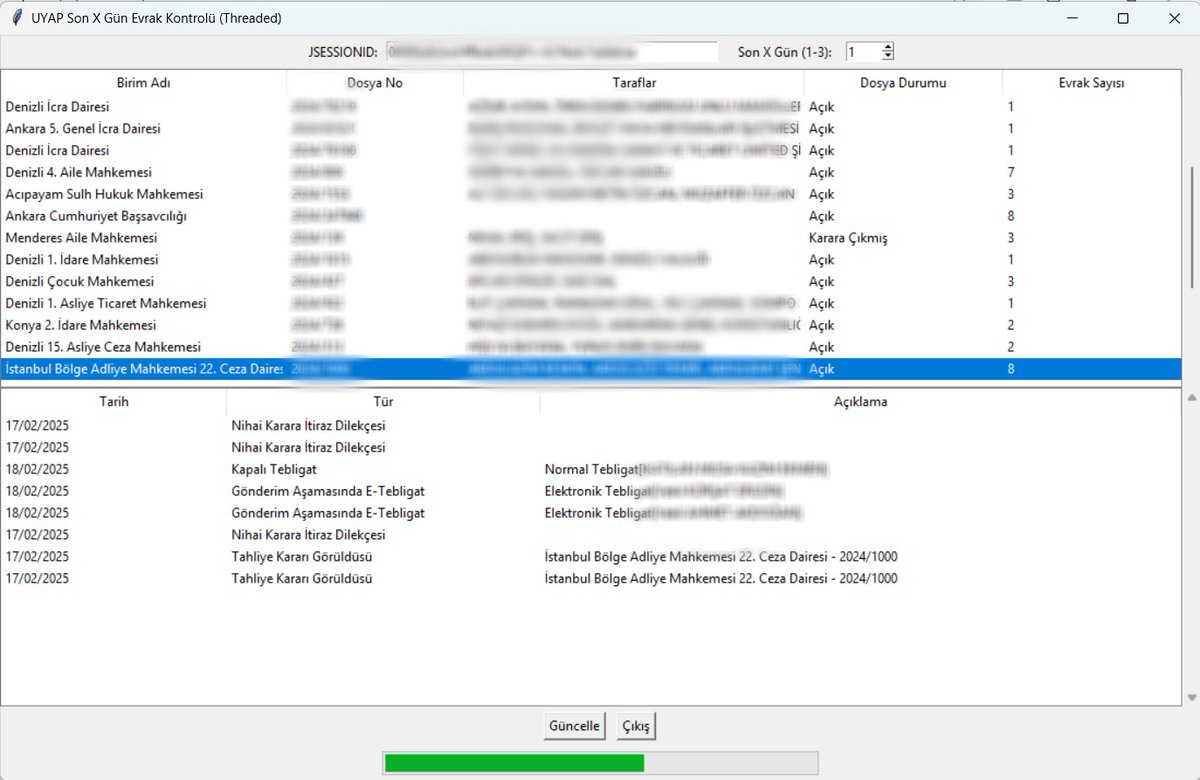
Task: Click the Güncelle button
Action: point(575,726)
